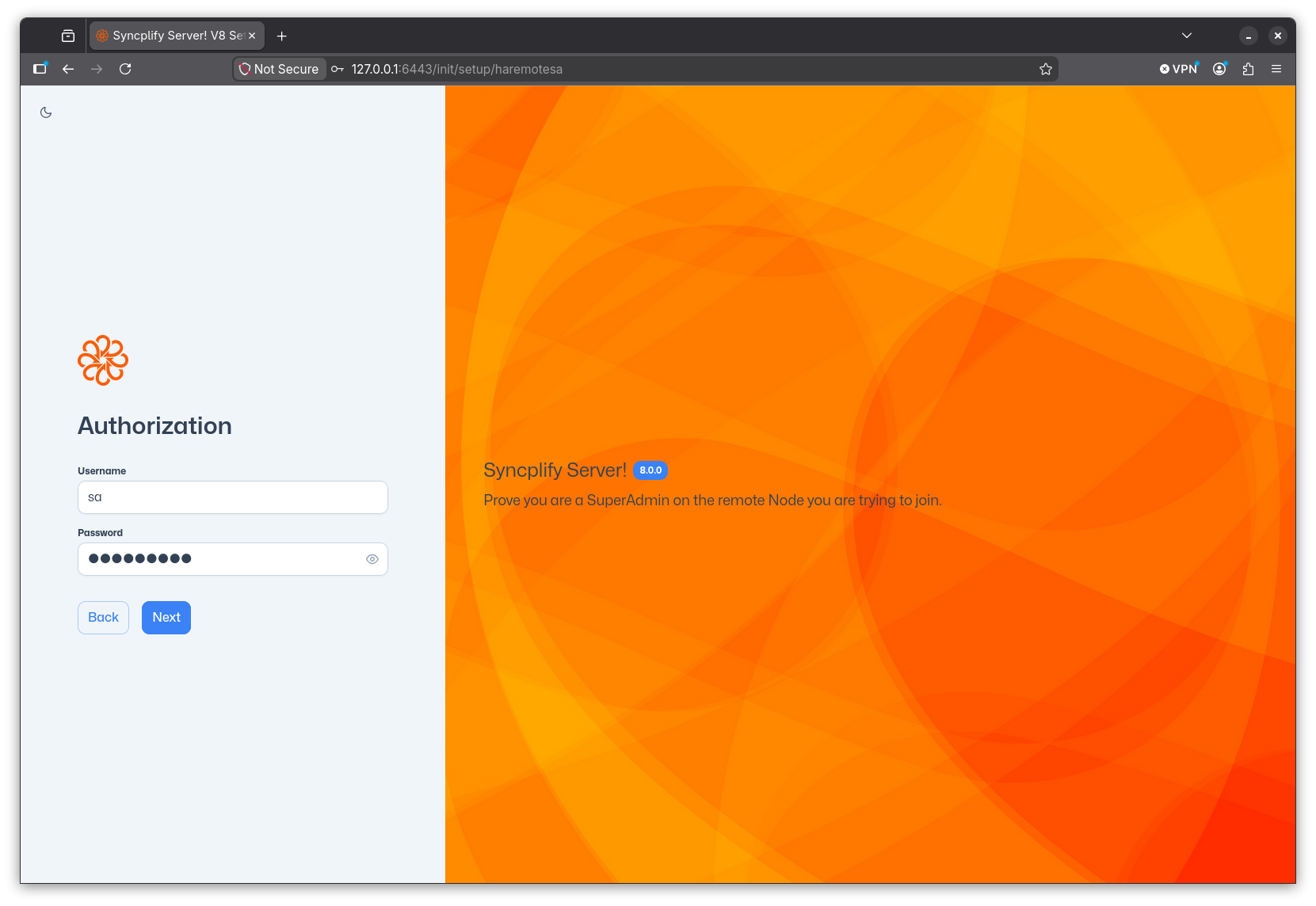Click the Password label
The height and width of the screenshot is (906, 1316).
pyautogui.click(x=100, y=533)
